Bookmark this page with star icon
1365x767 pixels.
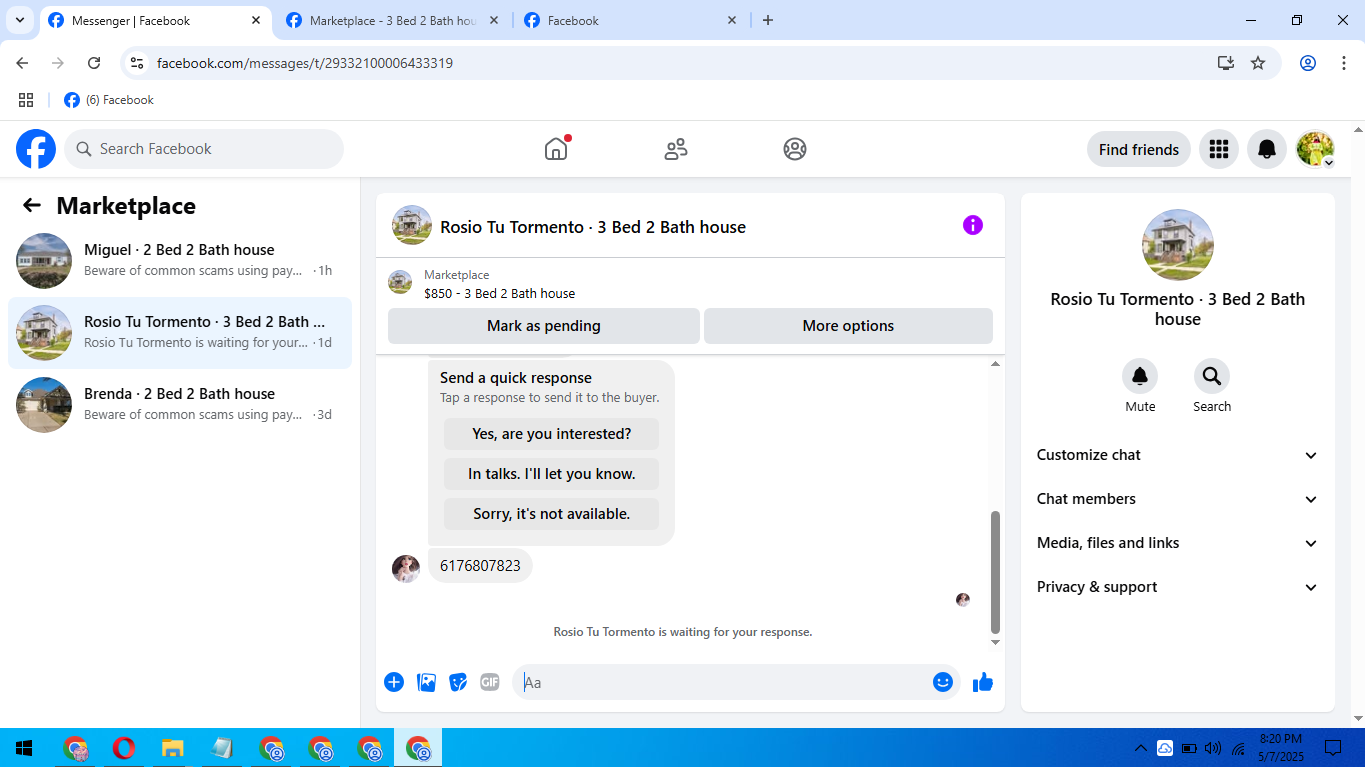[1258, 63]
